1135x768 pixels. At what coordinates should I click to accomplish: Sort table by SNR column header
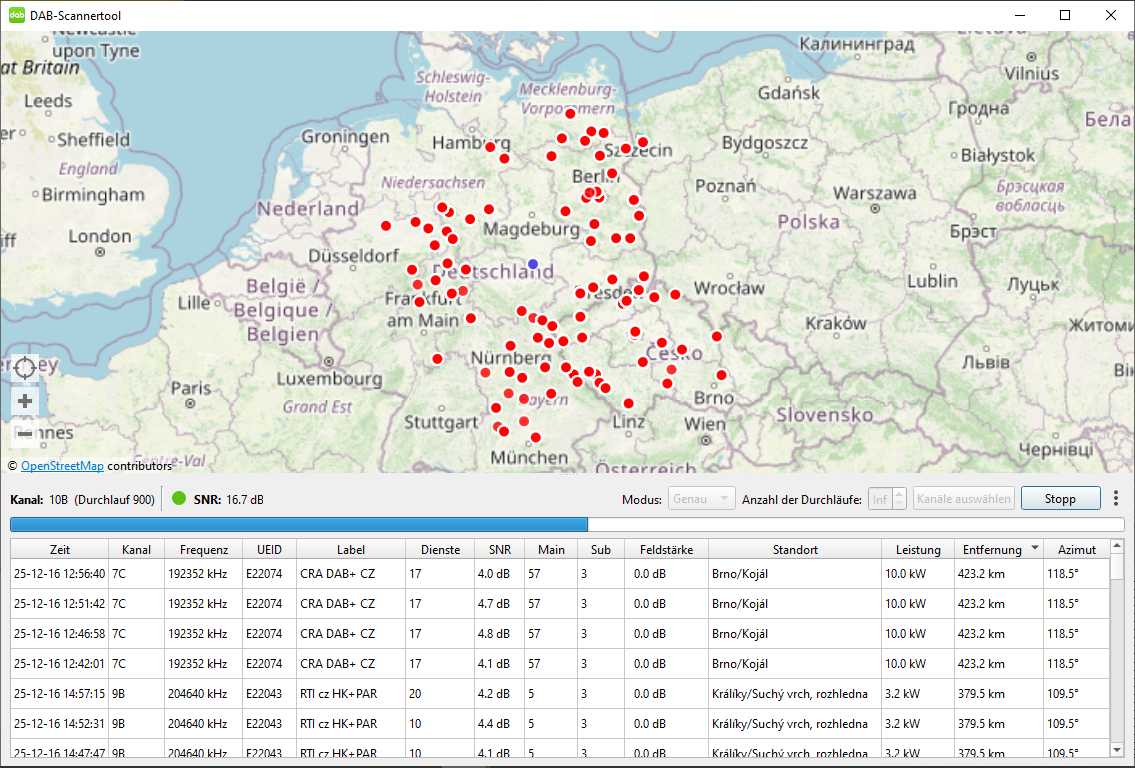coord(499,549)
